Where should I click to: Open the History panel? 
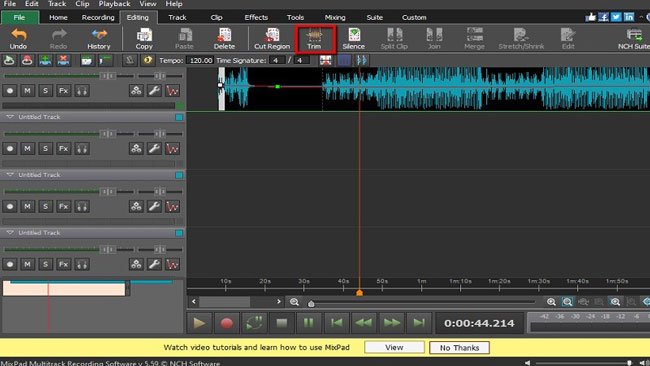(x=99, y=39)
